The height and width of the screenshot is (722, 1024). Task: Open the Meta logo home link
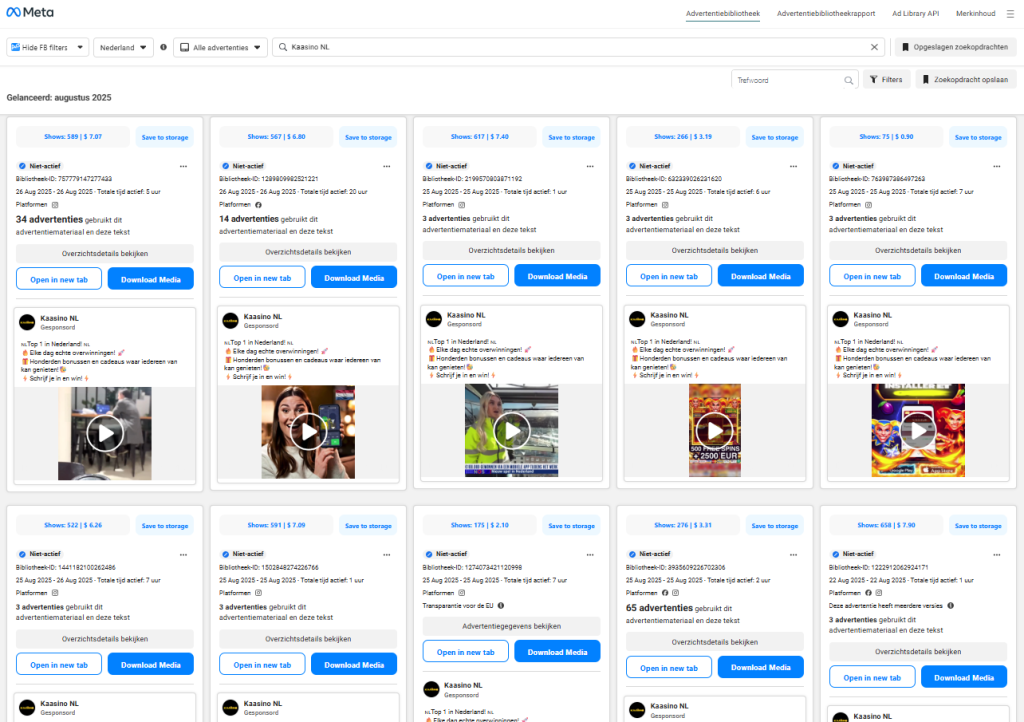pyautogui.click(x=30, y=12)
